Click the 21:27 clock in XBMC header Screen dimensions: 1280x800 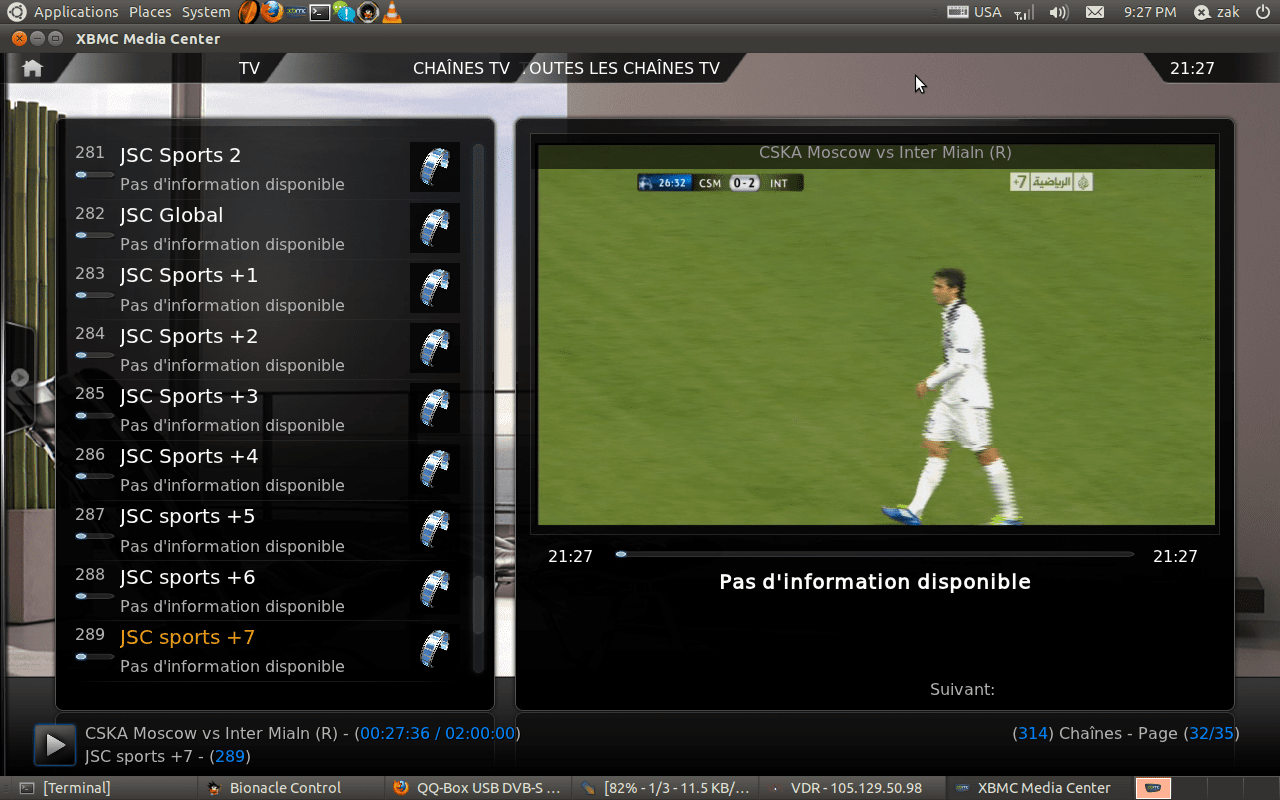1192,68
